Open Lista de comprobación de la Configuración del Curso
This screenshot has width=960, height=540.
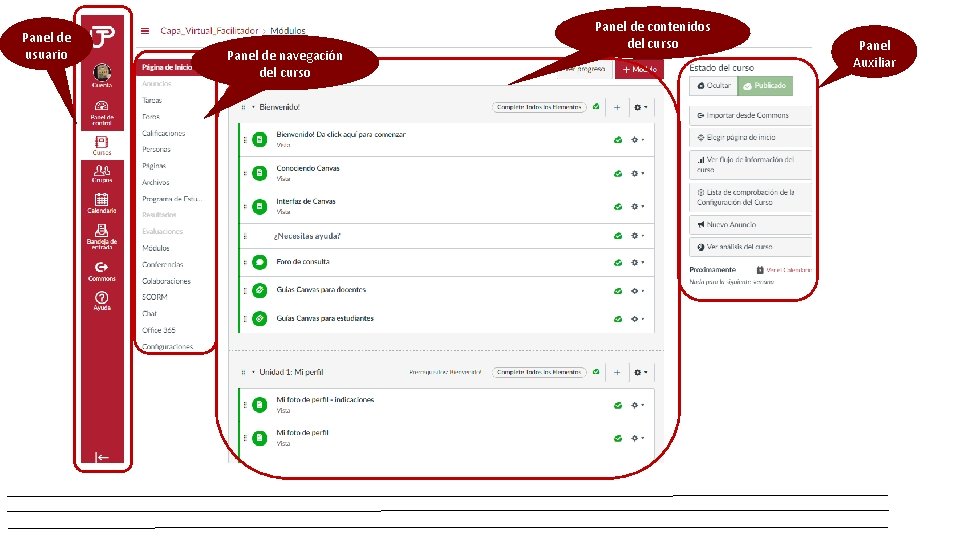(x=751, y=197)
